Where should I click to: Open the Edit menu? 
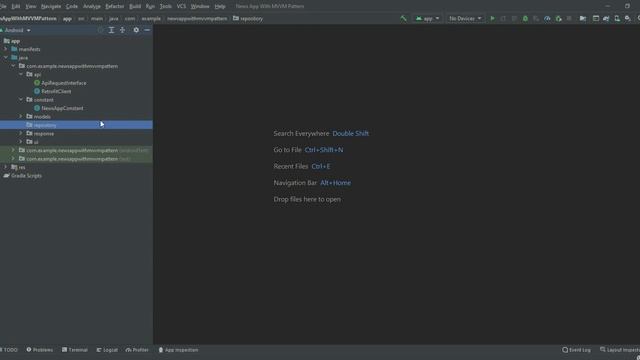[x=16, y=6]
